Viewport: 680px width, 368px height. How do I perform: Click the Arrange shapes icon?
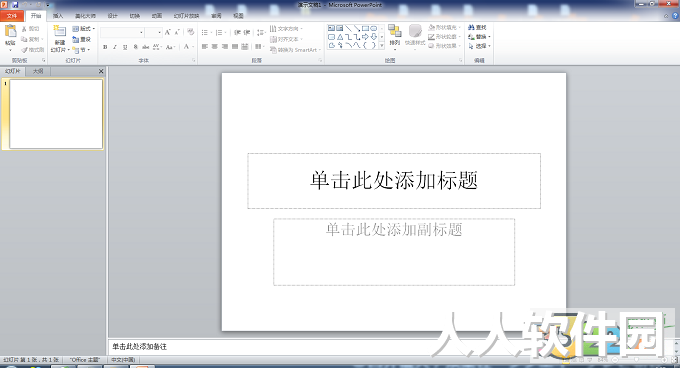pyautogui.click(x=394, y=31)
